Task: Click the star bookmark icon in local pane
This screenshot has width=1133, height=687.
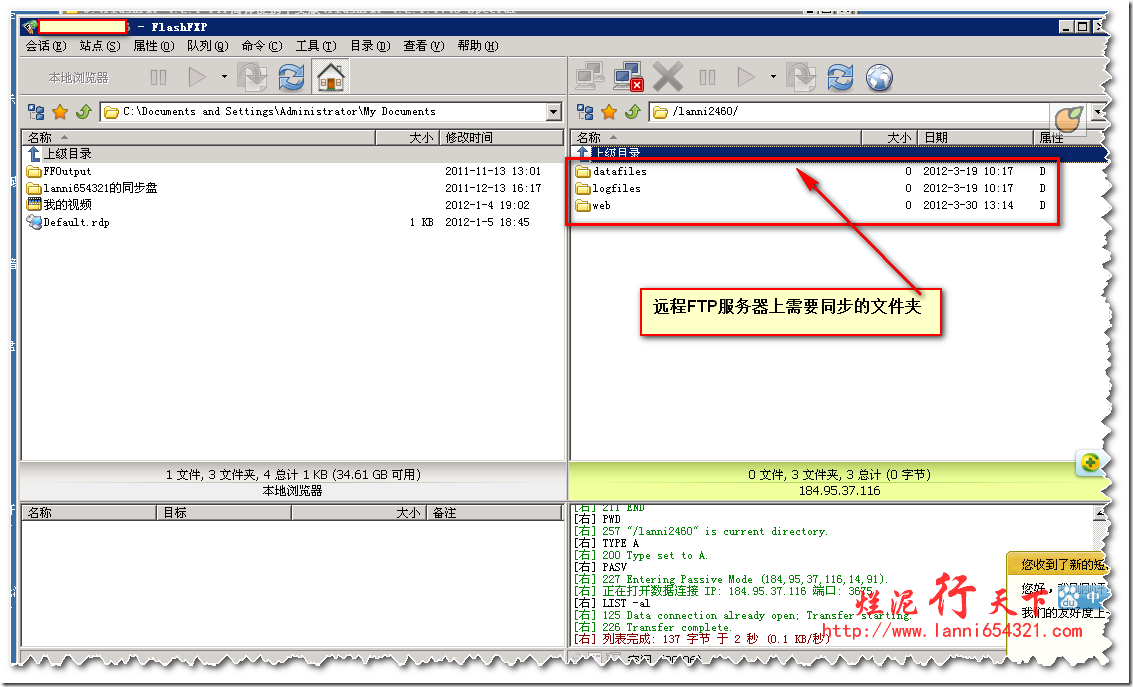Action: click(60, 112)
